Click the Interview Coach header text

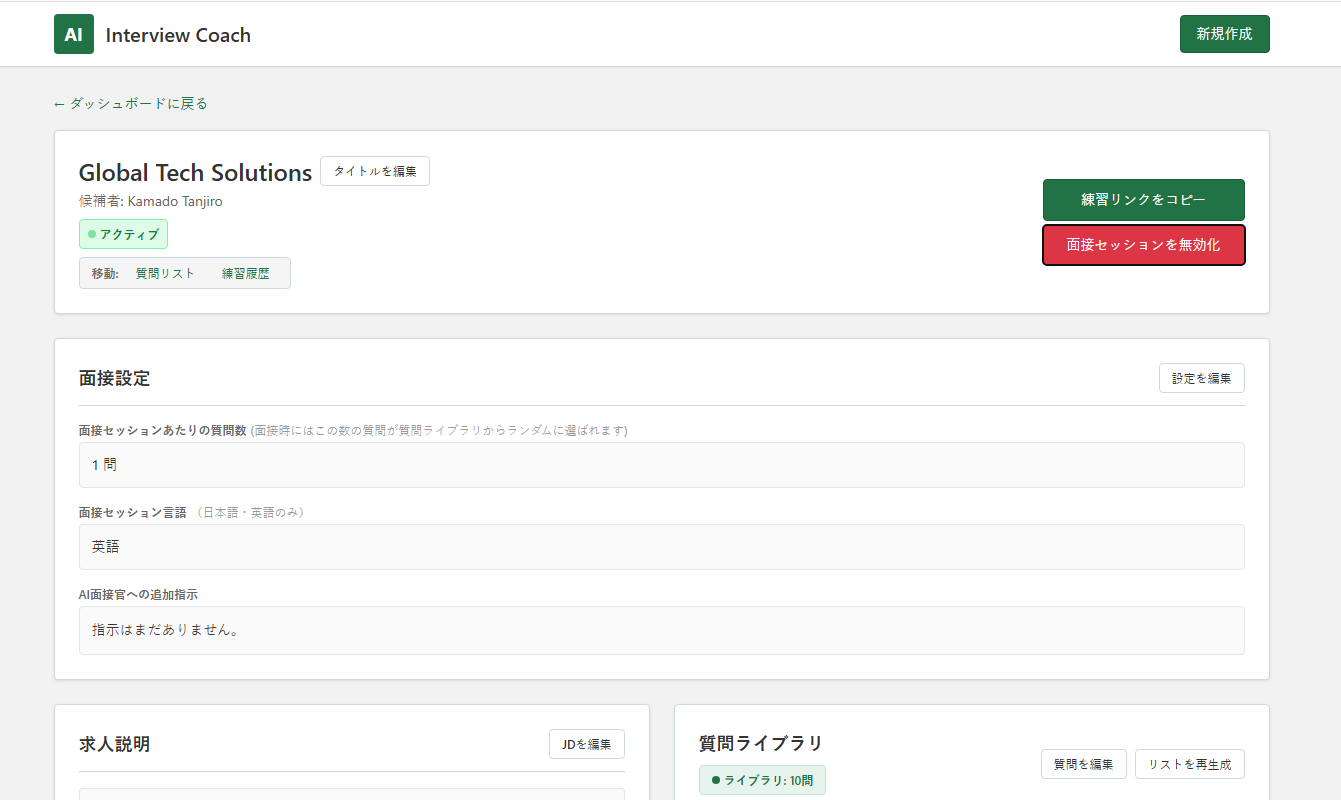(178, 34)
